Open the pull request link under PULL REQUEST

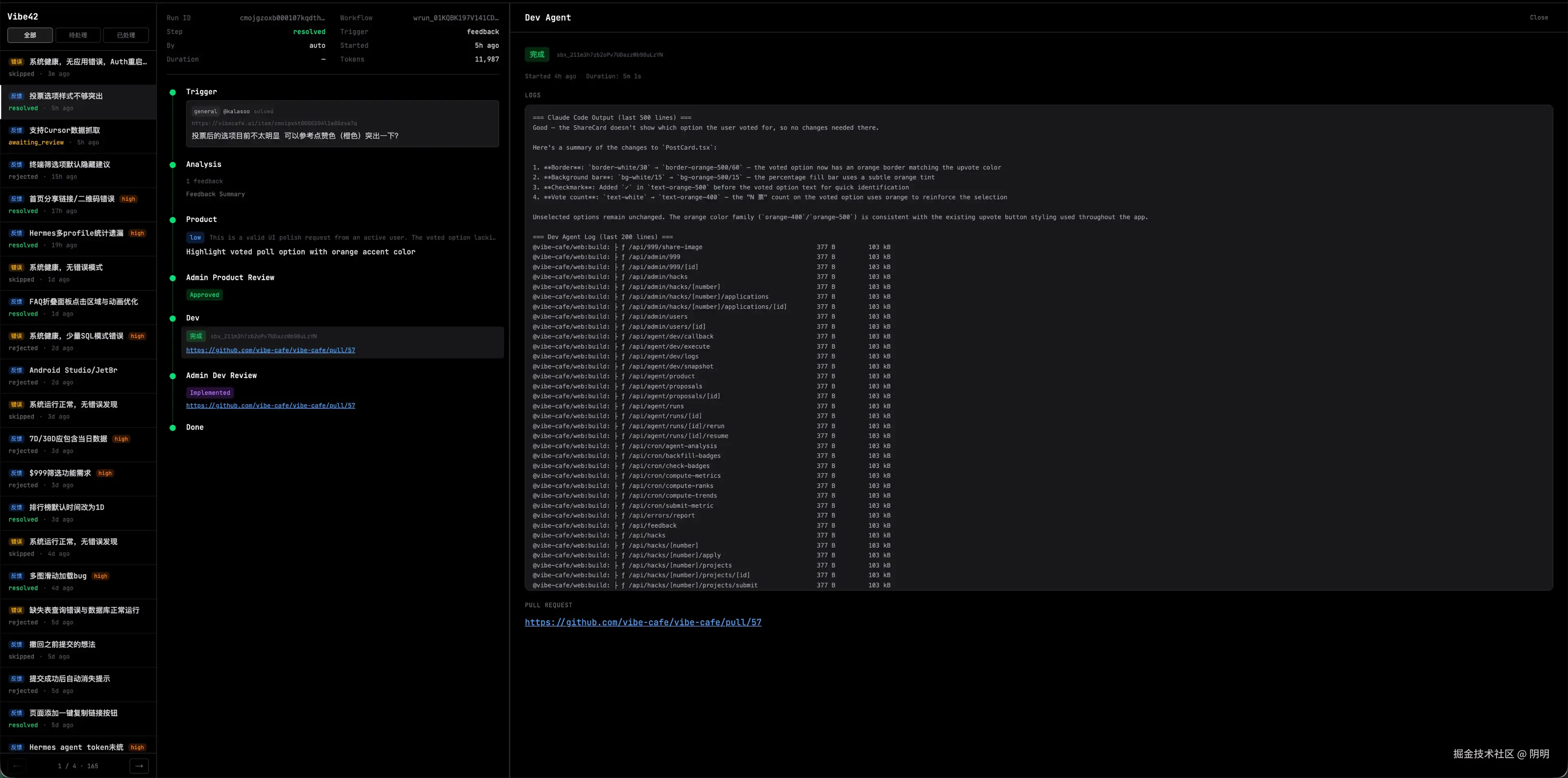pos(643,622)
